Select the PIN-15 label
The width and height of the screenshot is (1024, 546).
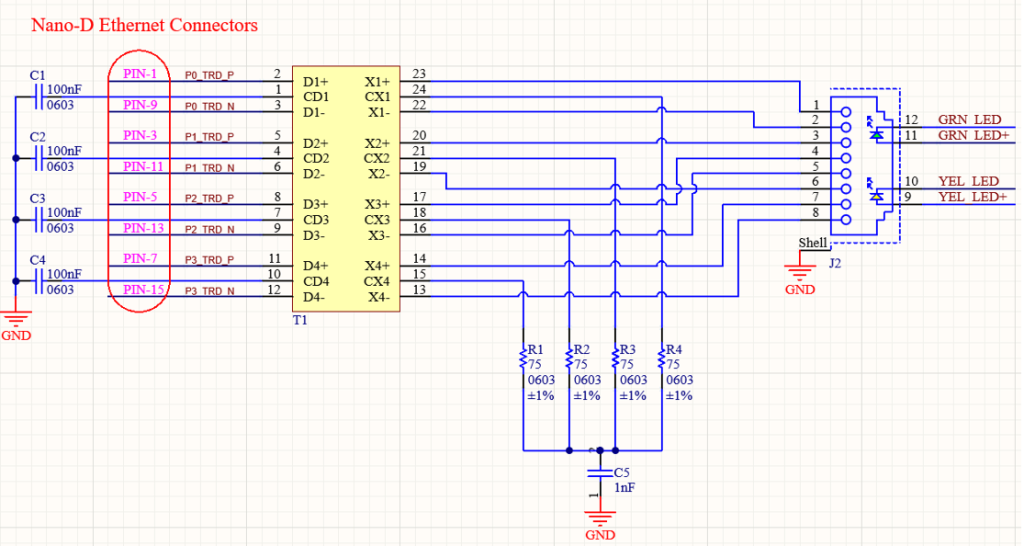click(143, 289)
